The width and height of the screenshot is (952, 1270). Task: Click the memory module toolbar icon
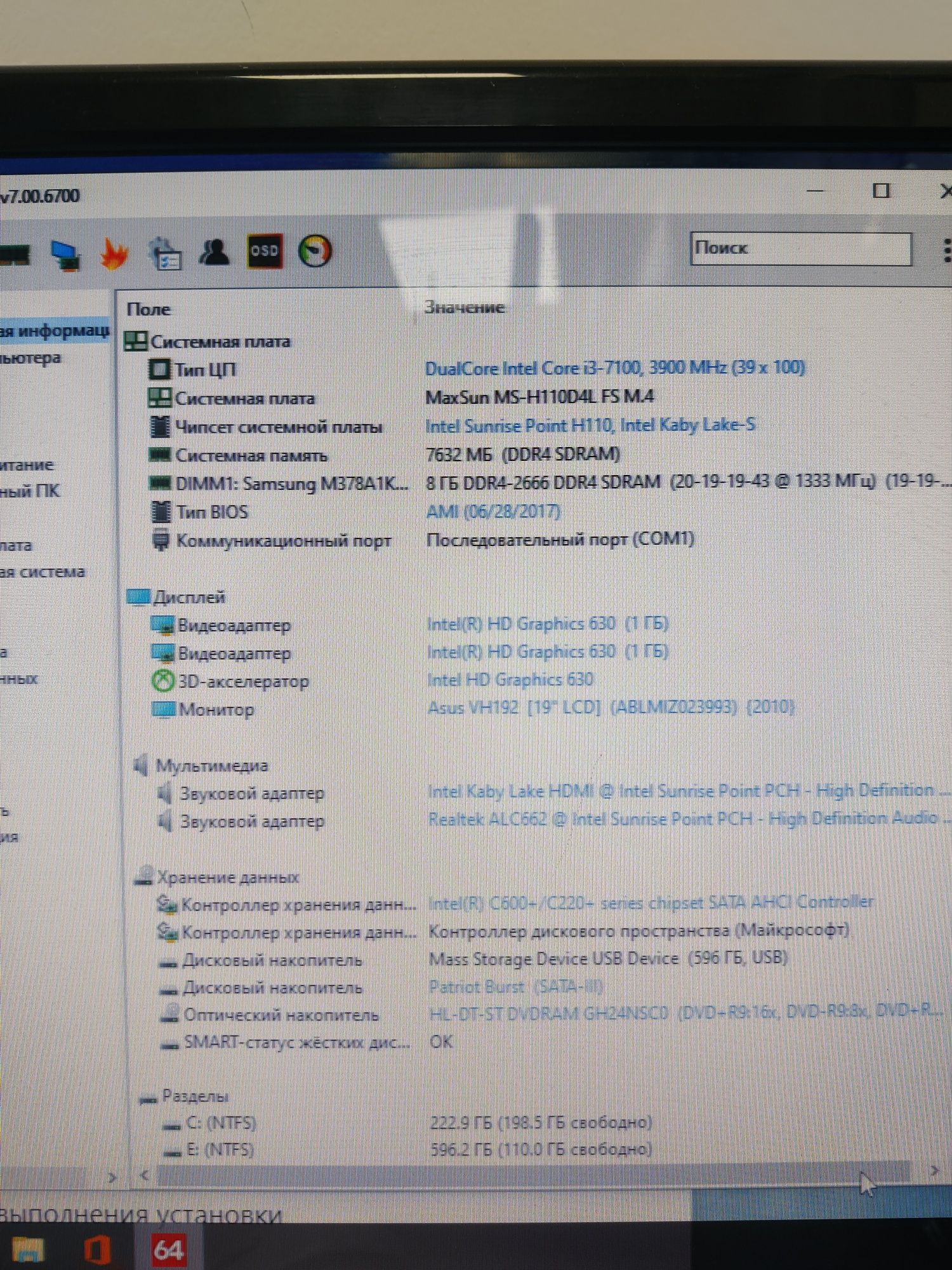[15, 255]
